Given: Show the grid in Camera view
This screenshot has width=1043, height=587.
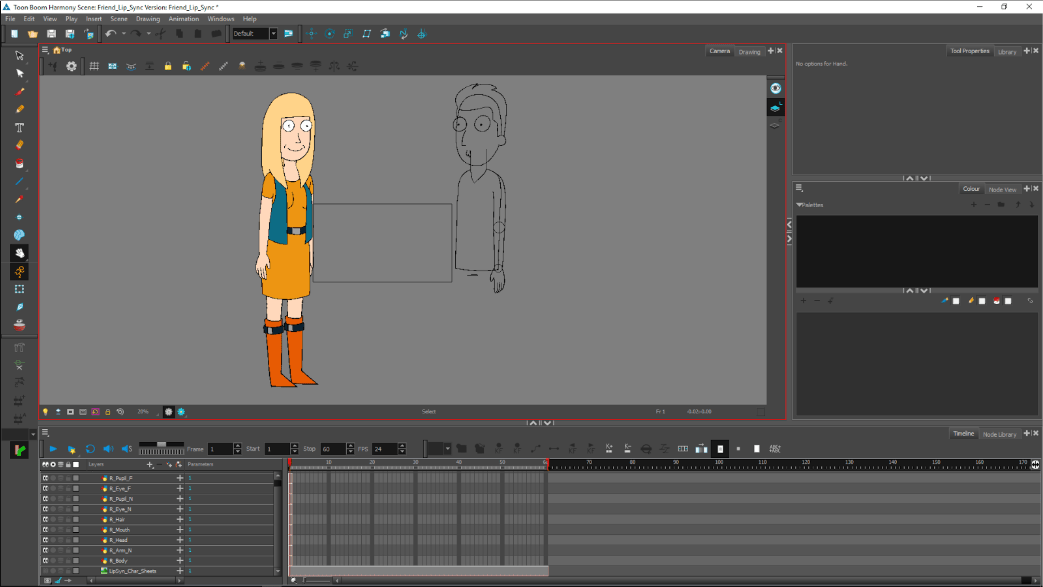Looking at the screenshot, I should (x=94, y=67).
